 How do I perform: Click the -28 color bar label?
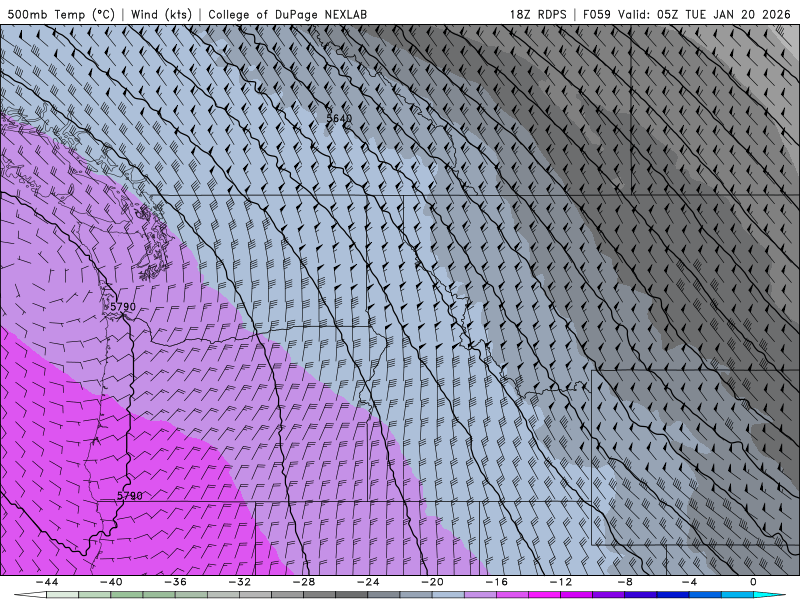click(304, 582)
